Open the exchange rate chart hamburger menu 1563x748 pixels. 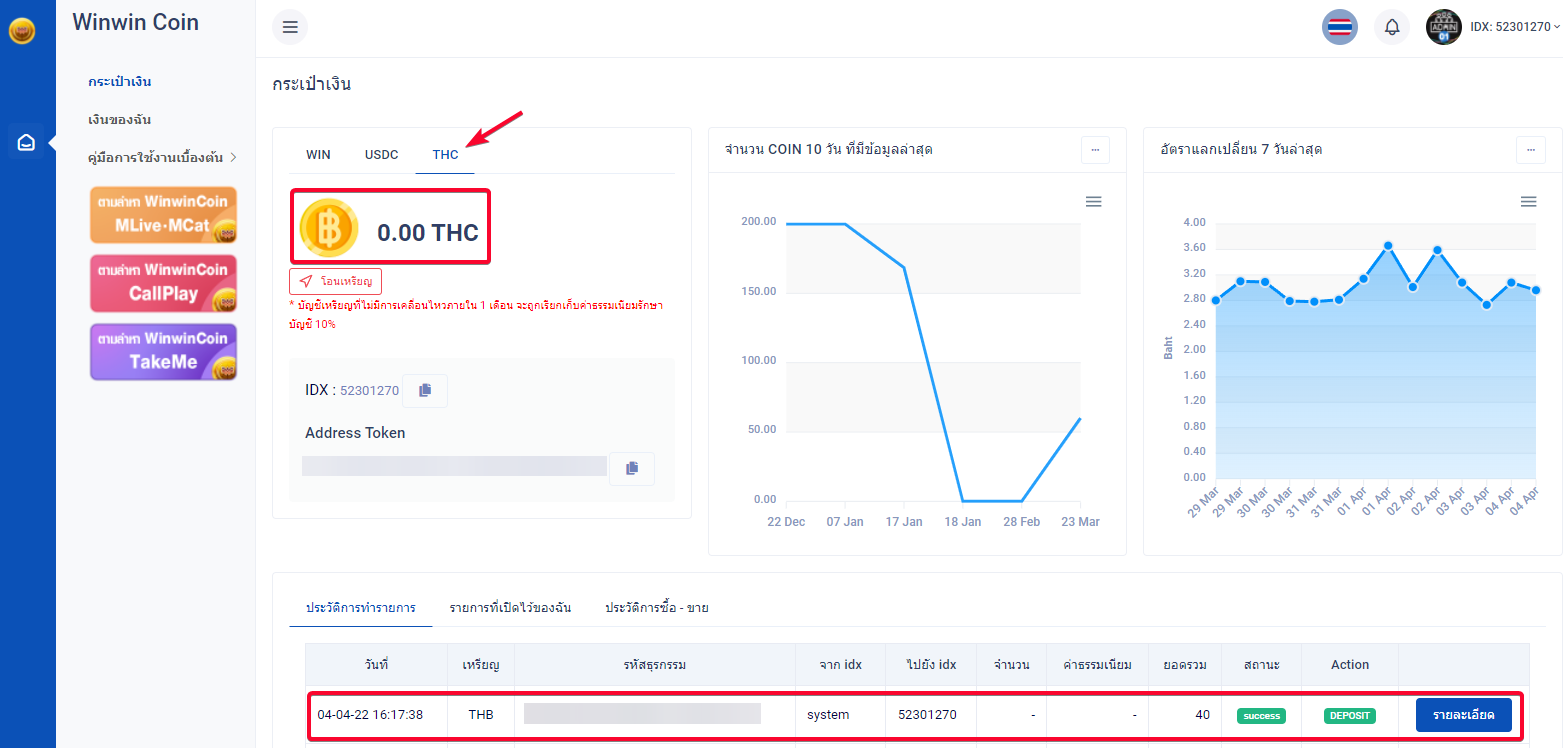coord(1528,202)
